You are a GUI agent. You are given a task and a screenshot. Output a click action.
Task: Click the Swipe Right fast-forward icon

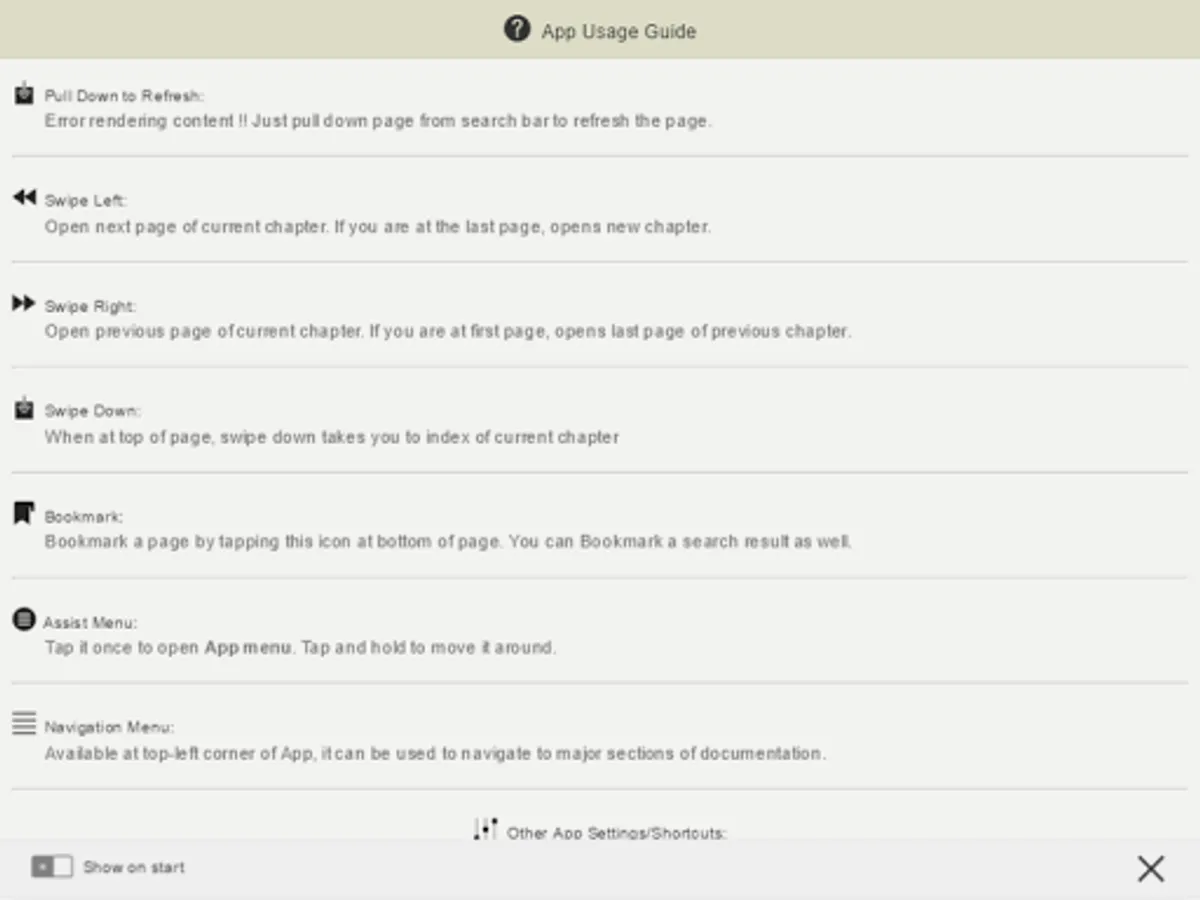(x=24, y=303)
